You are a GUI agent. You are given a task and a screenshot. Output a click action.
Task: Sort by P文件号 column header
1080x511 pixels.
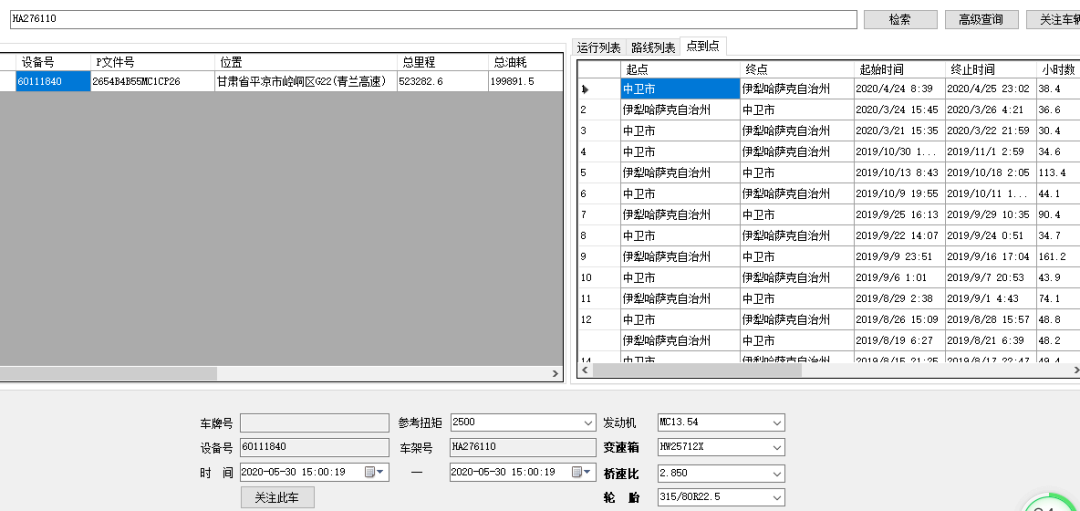pos(153,62)
